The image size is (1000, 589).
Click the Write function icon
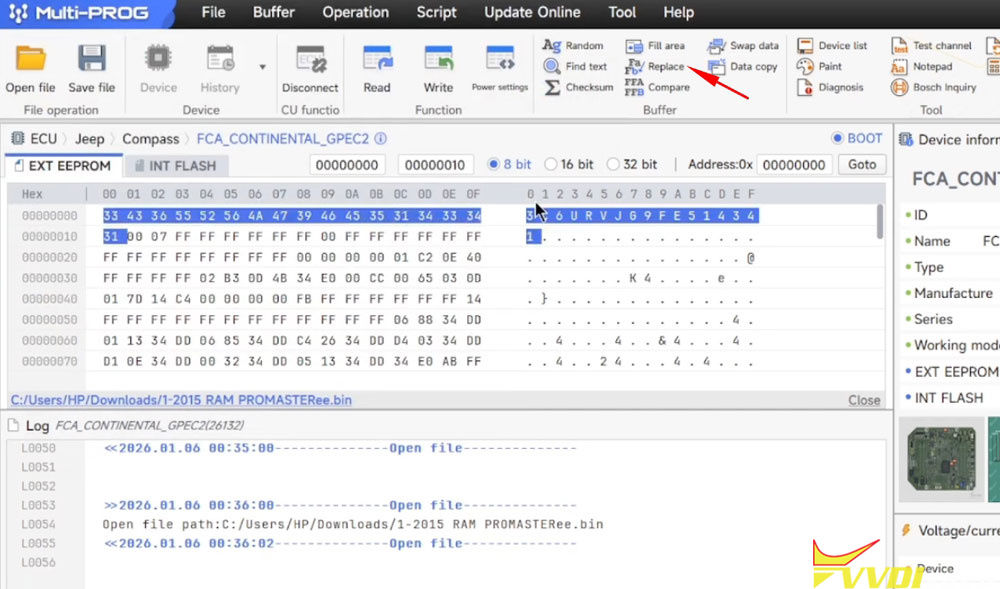pos(438,60)
